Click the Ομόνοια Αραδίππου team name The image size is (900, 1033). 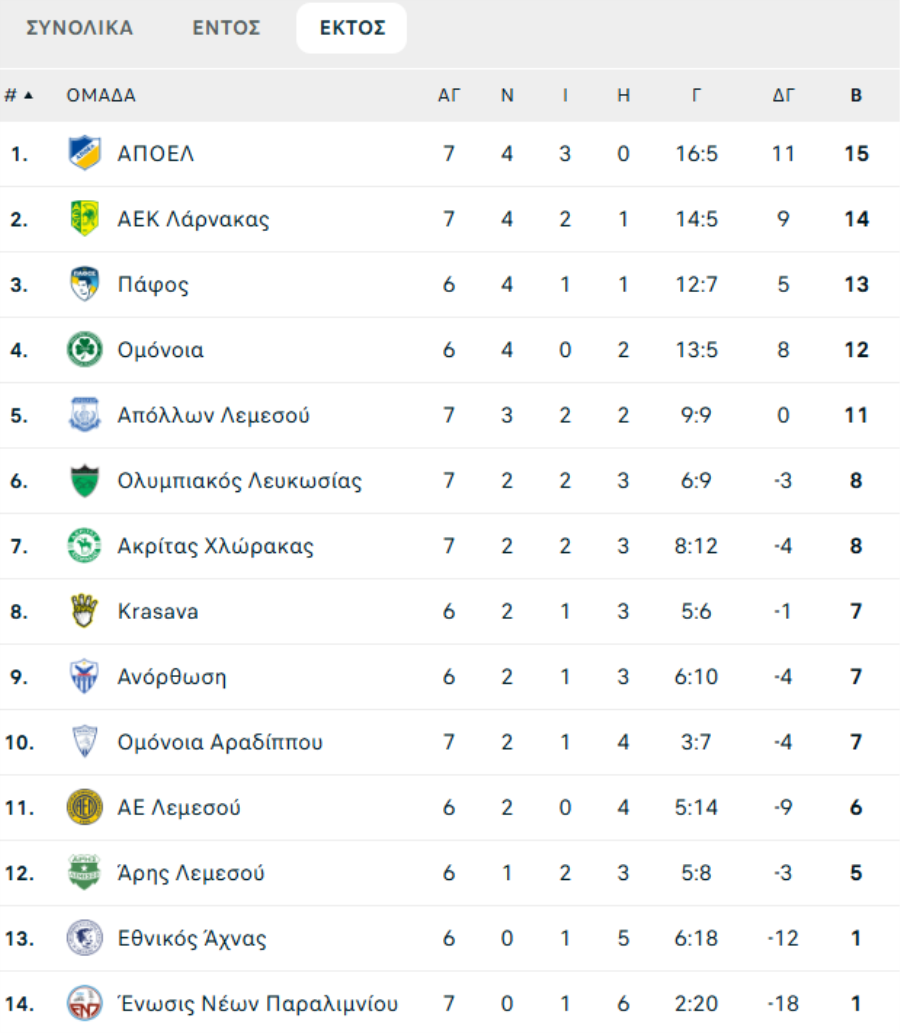click(220, 742)
